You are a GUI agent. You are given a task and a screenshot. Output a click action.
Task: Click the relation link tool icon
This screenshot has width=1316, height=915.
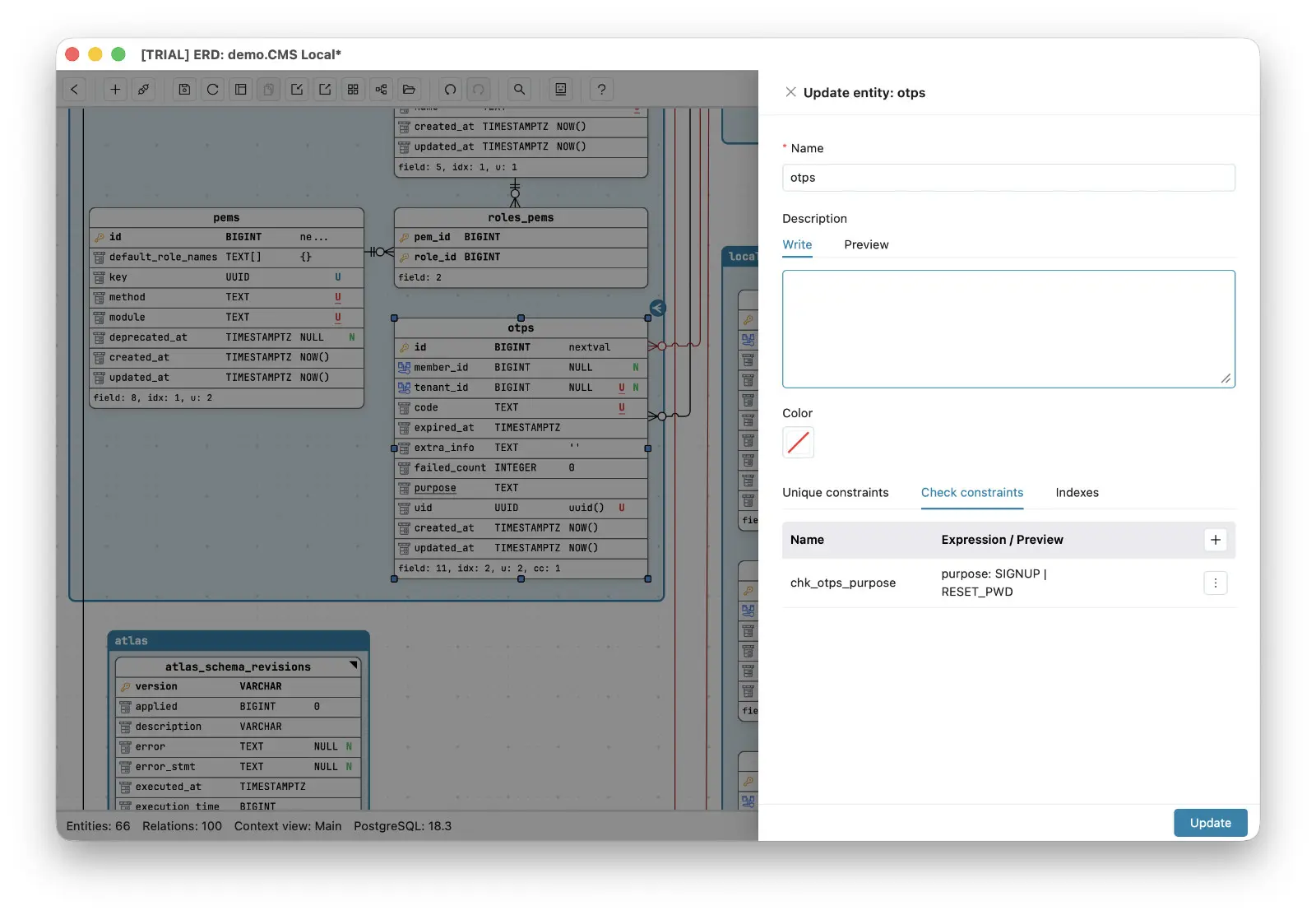click(x=143, y=90)
